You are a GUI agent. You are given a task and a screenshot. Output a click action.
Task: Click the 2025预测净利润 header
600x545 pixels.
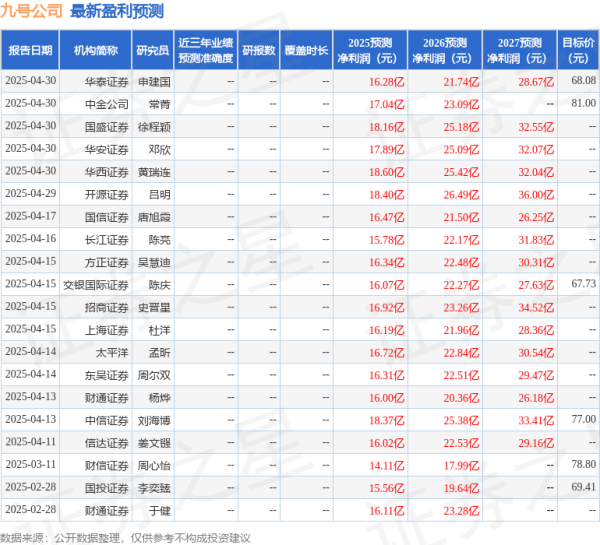[370, 50]
